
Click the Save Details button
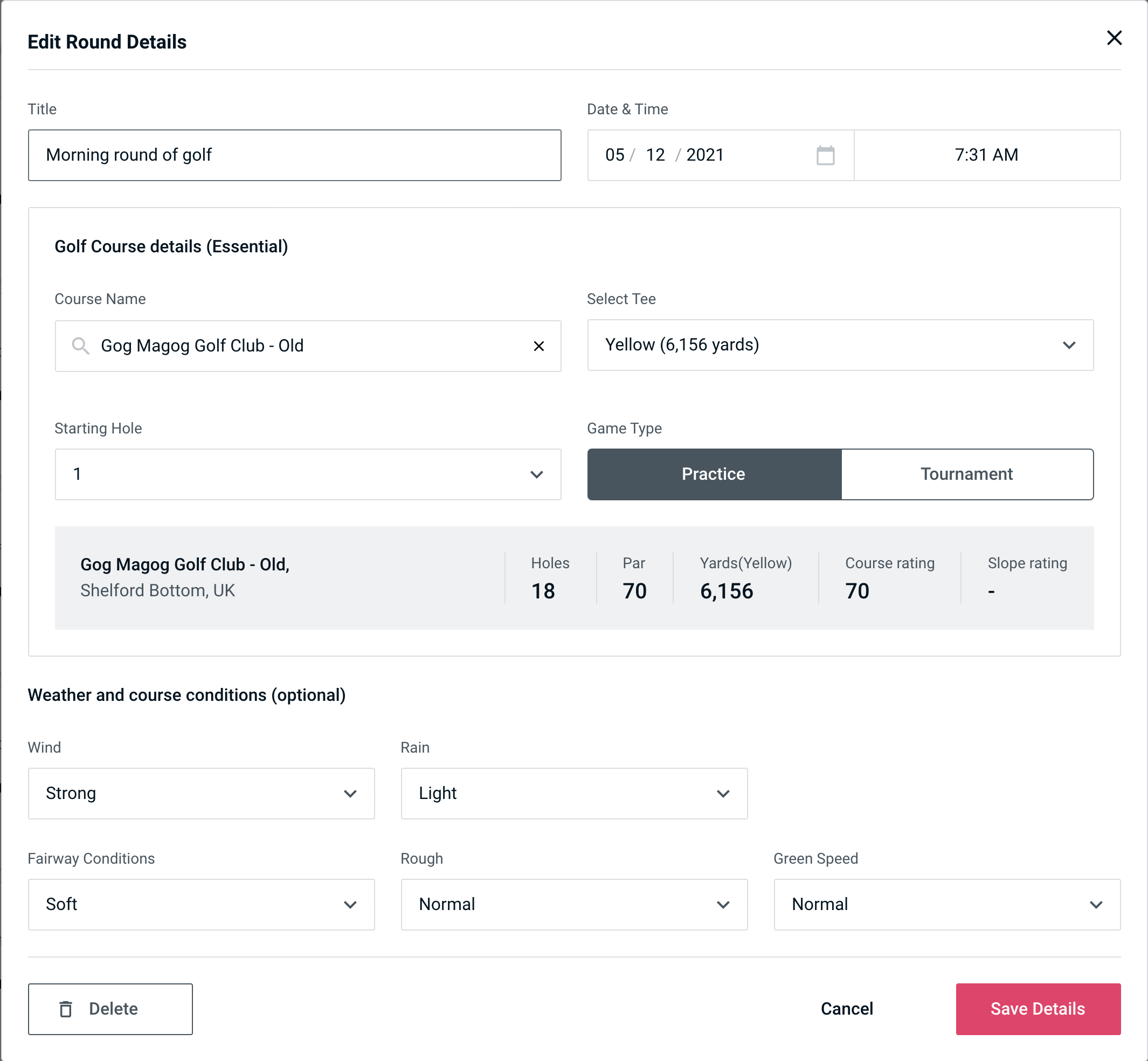(x=1037, y=1008)
